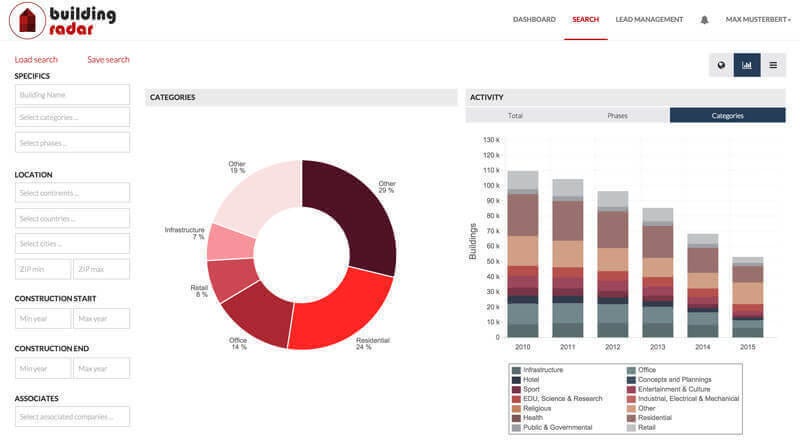Toggle Office legend entry
This screenshot has width=800, height=440.
point(642,370)
